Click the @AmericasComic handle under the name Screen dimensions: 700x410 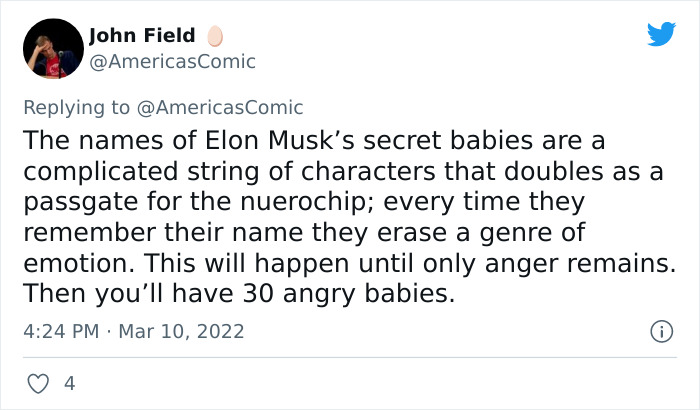point(173,61)
